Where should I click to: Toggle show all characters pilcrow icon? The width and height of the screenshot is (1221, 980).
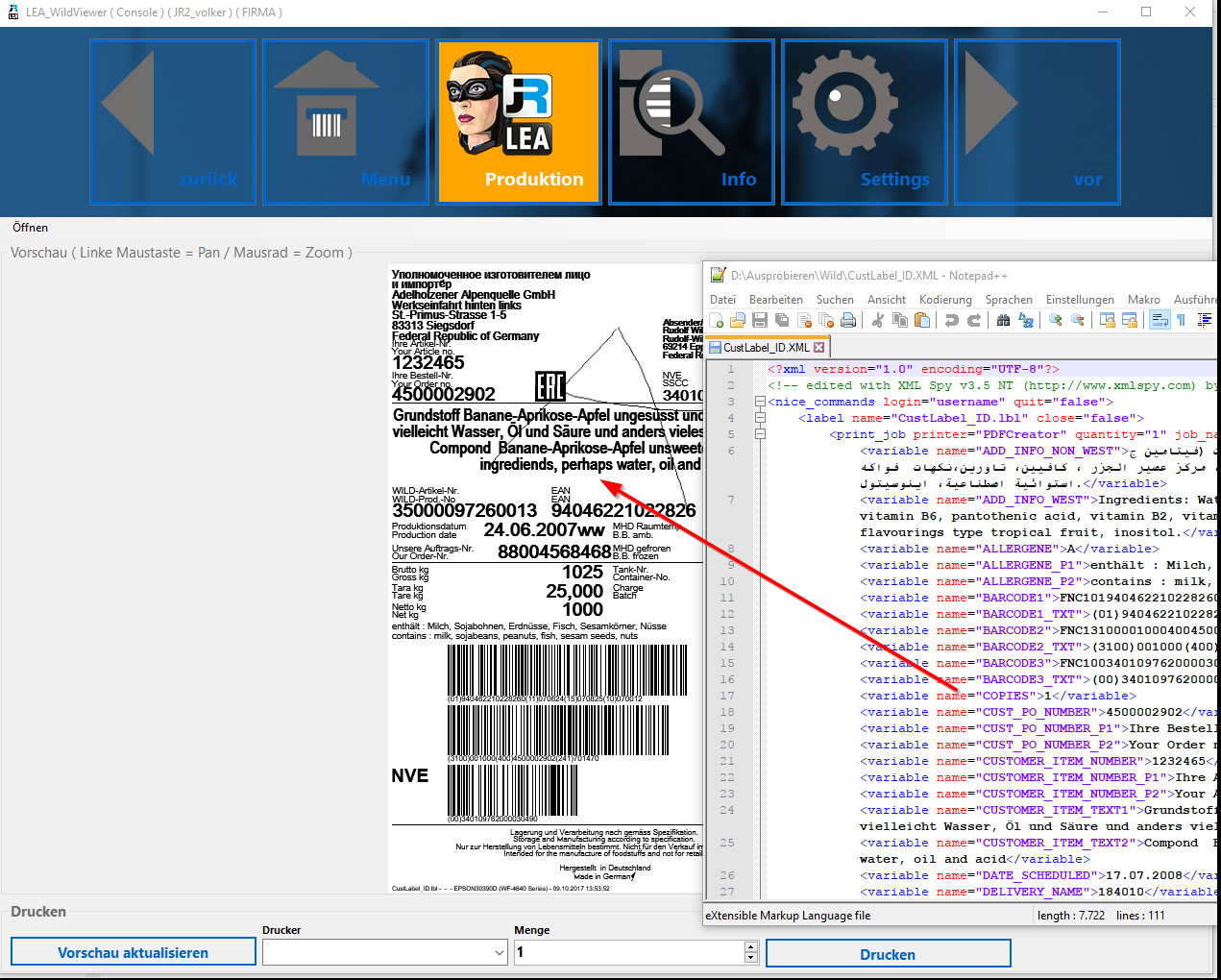tap(1181, 320)
